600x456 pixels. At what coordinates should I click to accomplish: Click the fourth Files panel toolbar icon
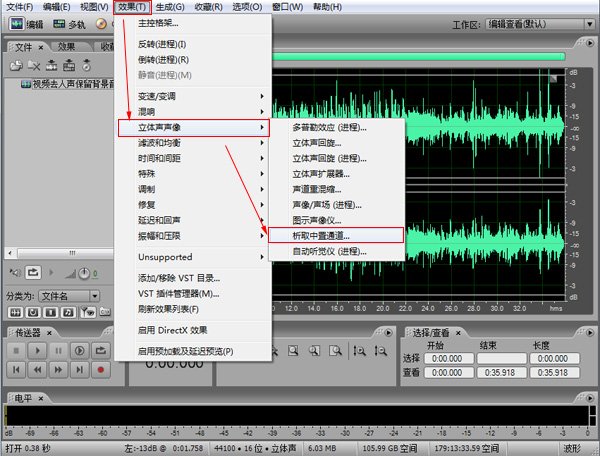[x=69, y=66]
